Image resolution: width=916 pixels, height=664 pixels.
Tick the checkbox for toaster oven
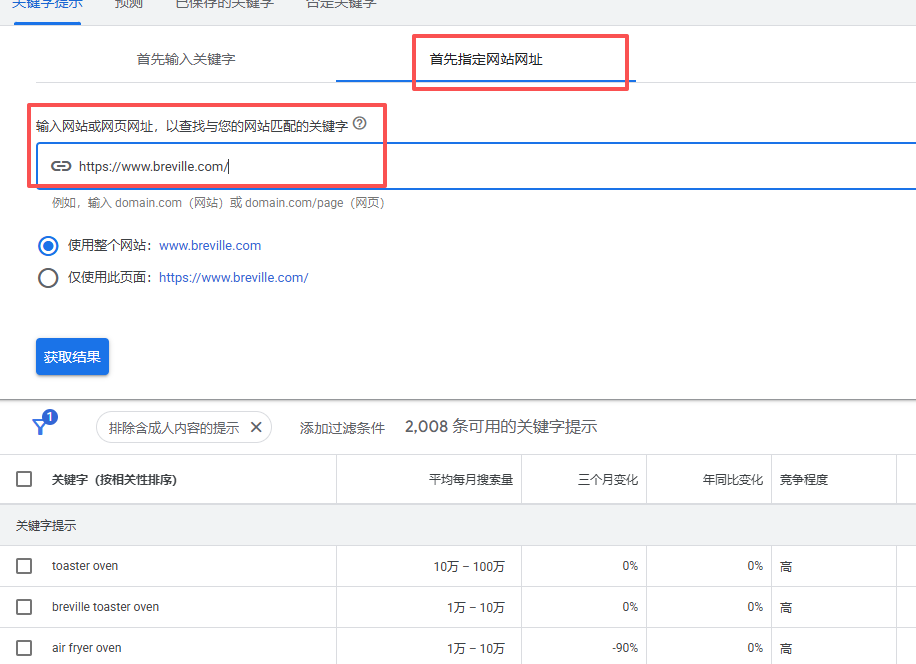pos(24,566)
